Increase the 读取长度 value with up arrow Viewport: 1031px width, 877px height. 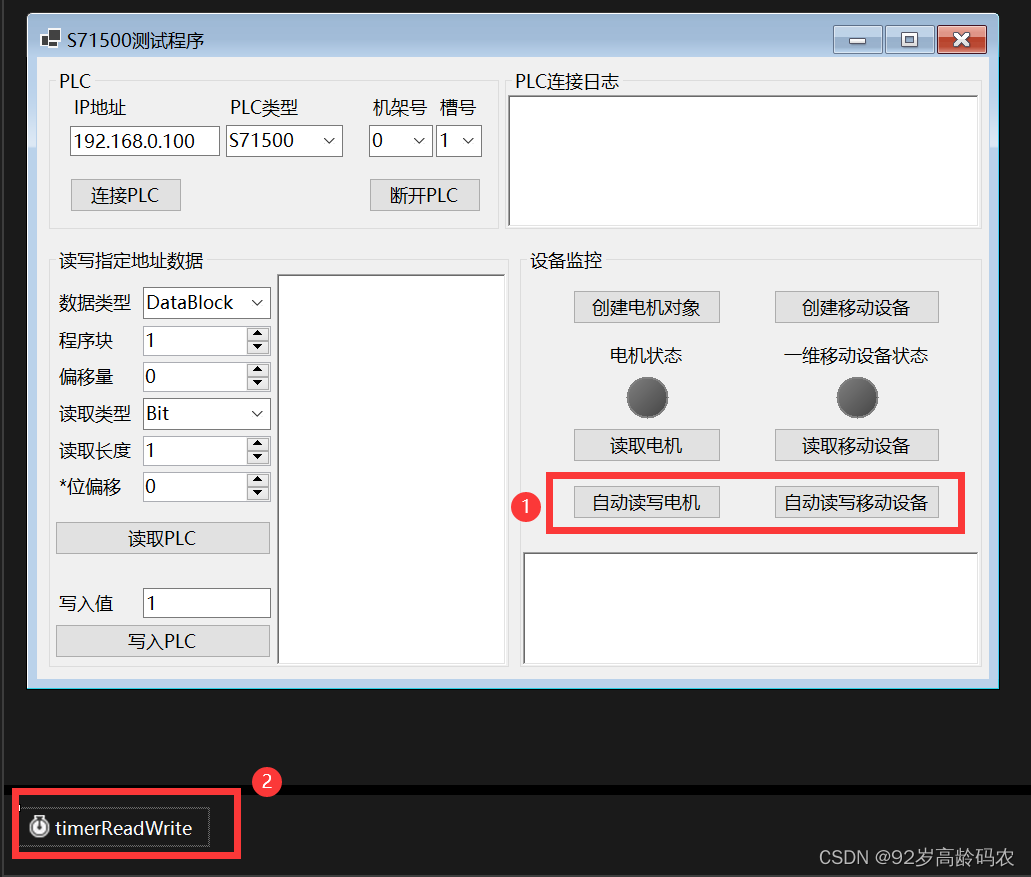coord(258,444)
